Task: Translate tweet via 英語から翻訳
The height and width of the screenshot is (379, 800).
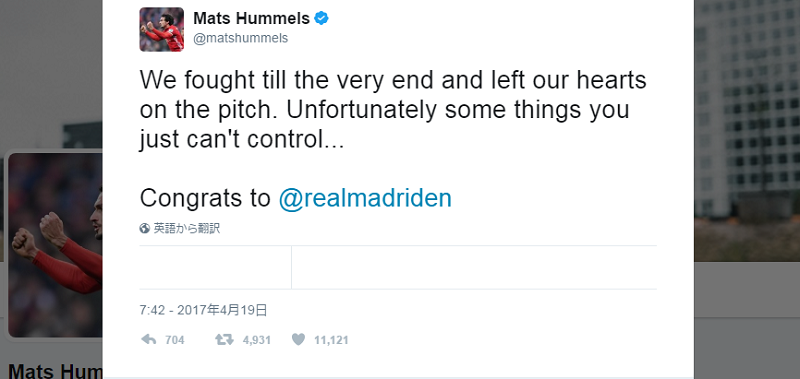Action: (187, 229)
